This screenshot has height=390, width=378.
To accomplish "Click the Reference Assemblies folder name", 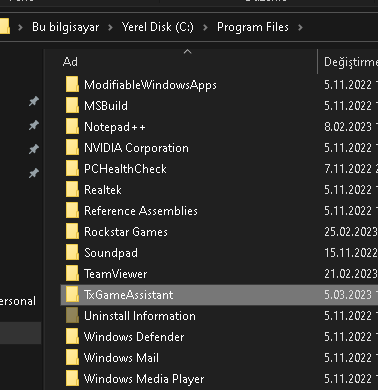I will coord(141,211).
